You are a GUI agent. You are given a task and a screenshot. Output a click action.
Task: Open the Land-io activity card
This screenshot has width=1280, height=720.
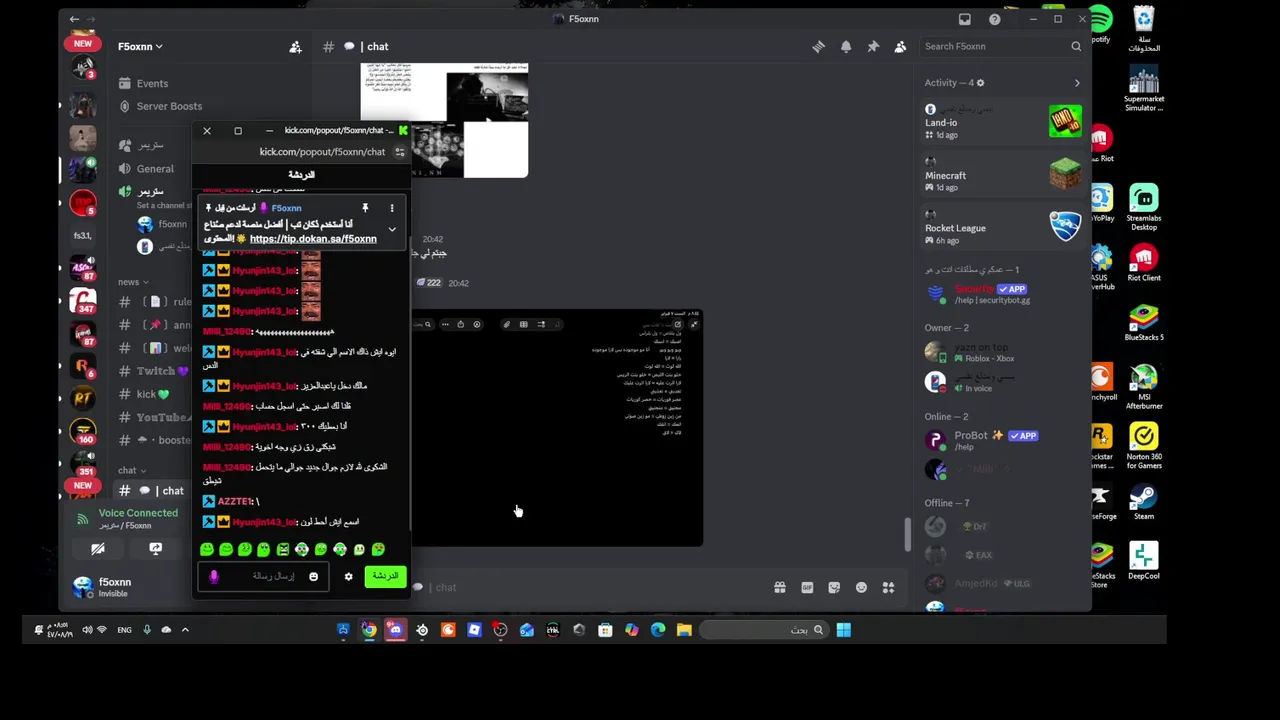1003,122
